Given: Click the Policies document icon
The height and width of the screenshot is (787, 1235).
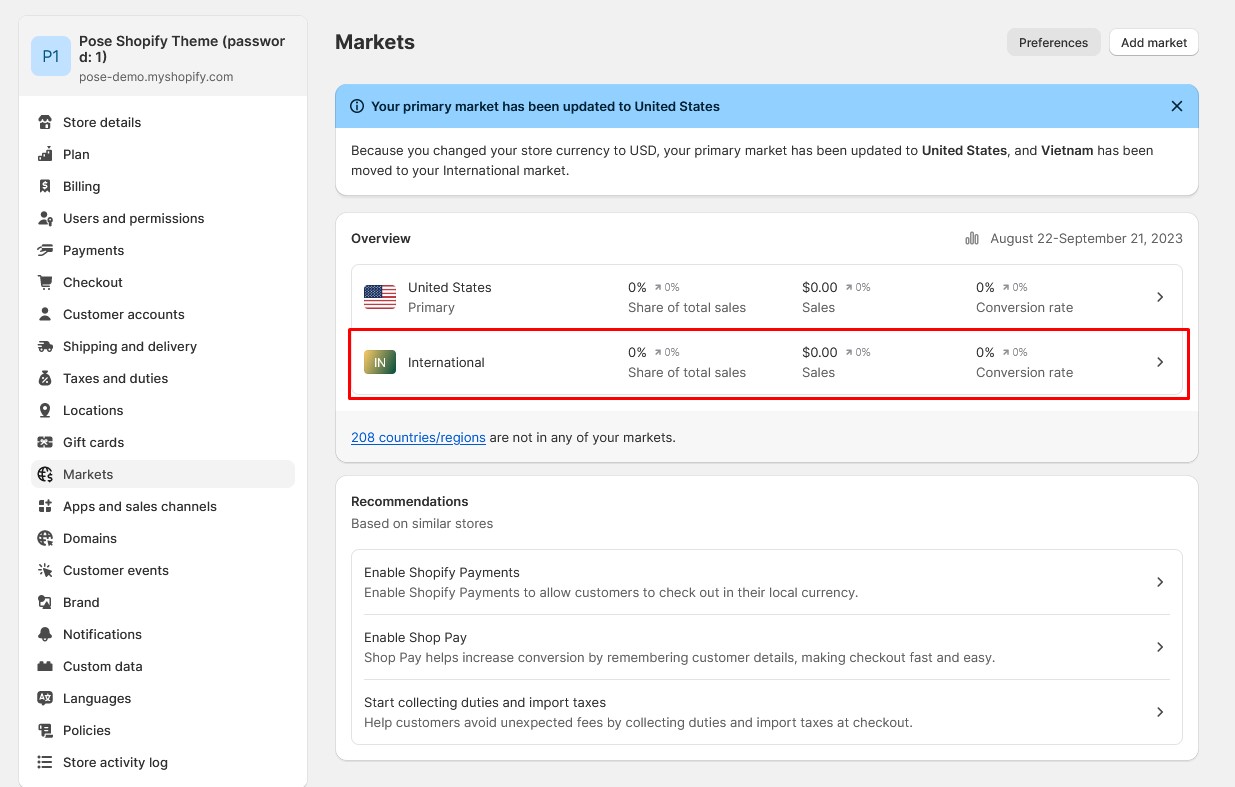Looking at the screenshot, I should click(x=45, y=730).
